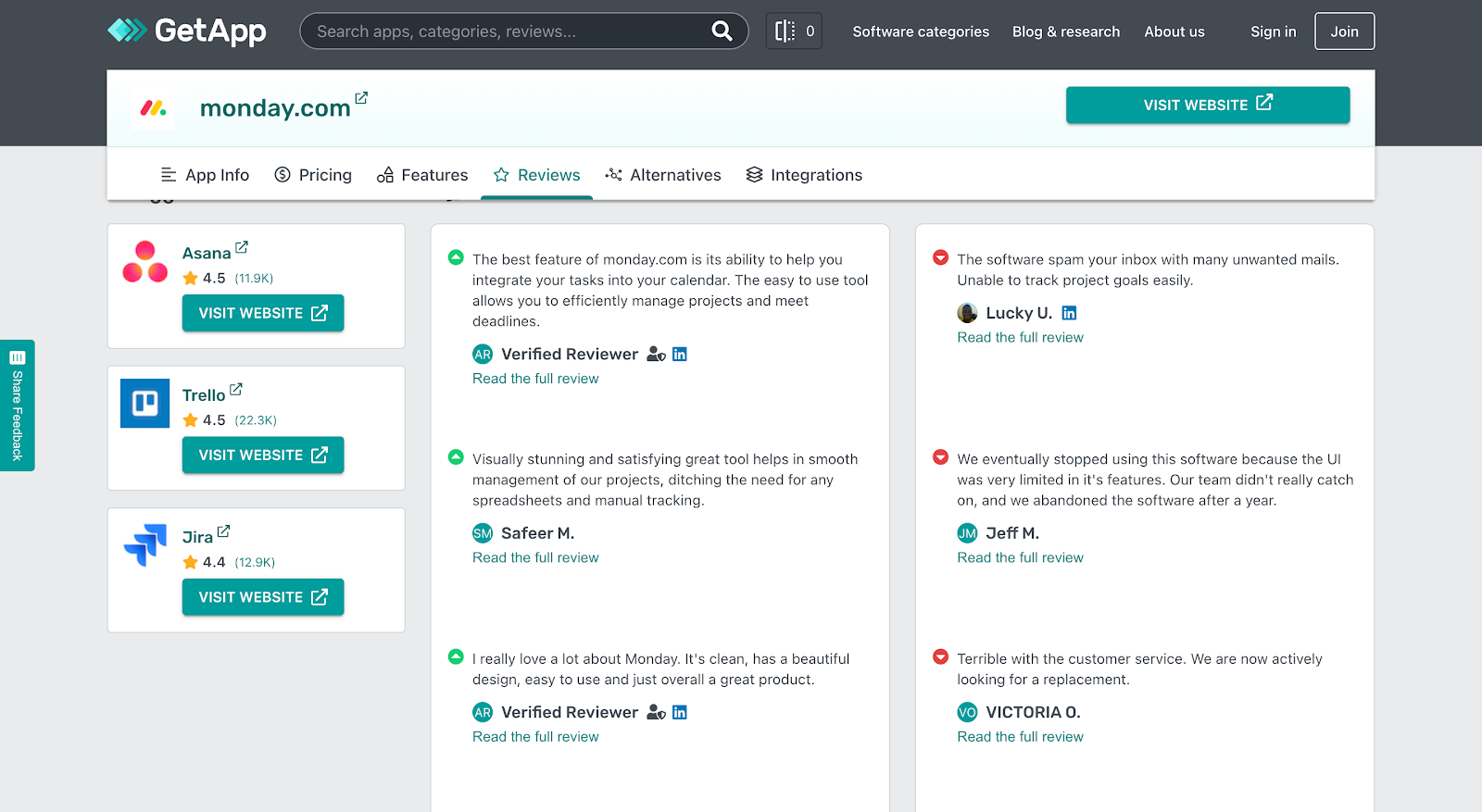Open the App Info tab
This screenshot has height=812, width=1482.
205,175
